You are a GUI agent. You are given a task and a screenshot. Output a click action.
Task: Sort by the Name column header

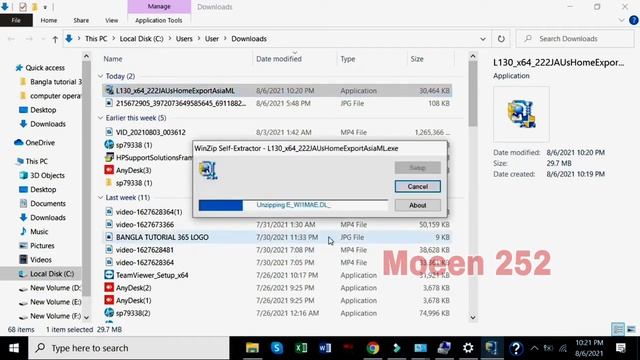point(113,59)
